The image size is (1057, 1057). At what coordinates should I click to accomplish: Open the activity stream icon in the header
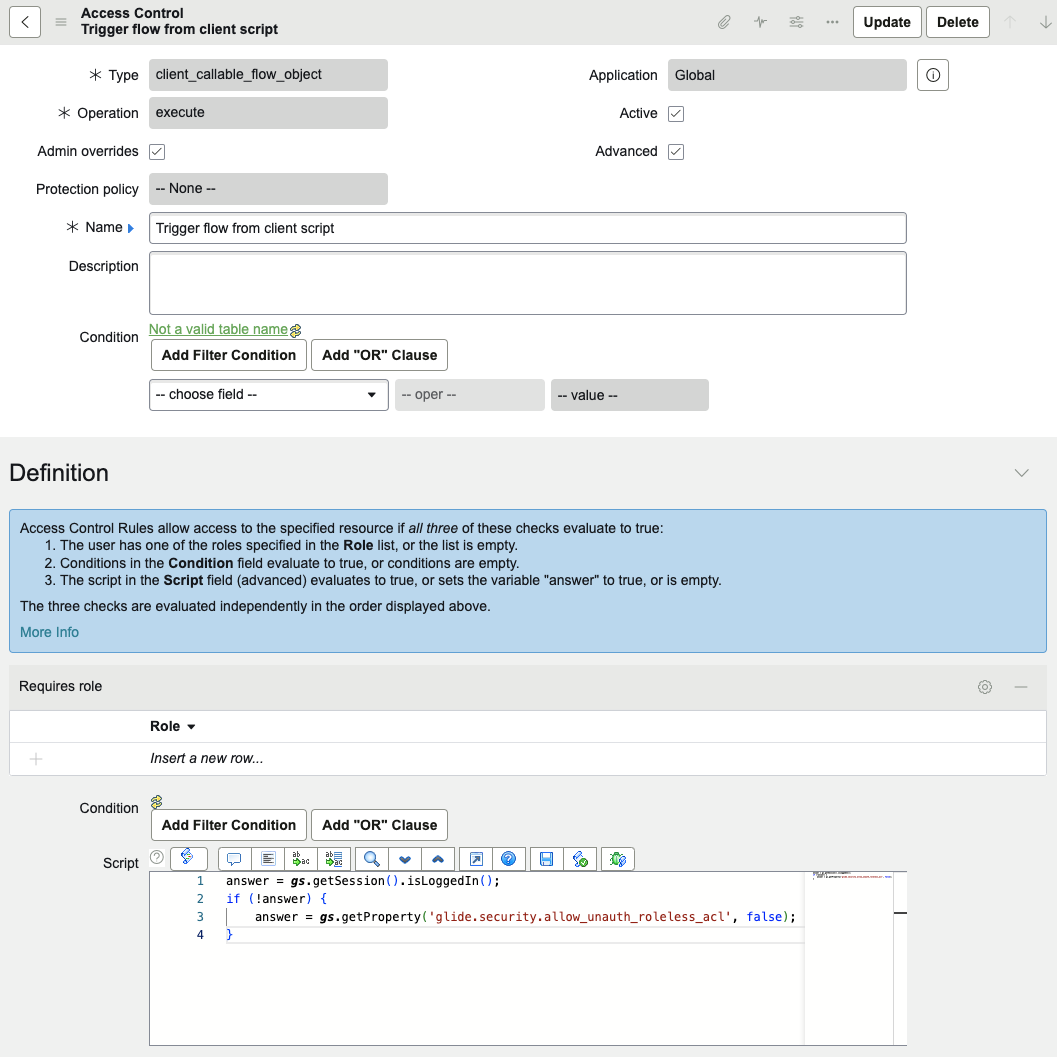(x=760, y=21)
